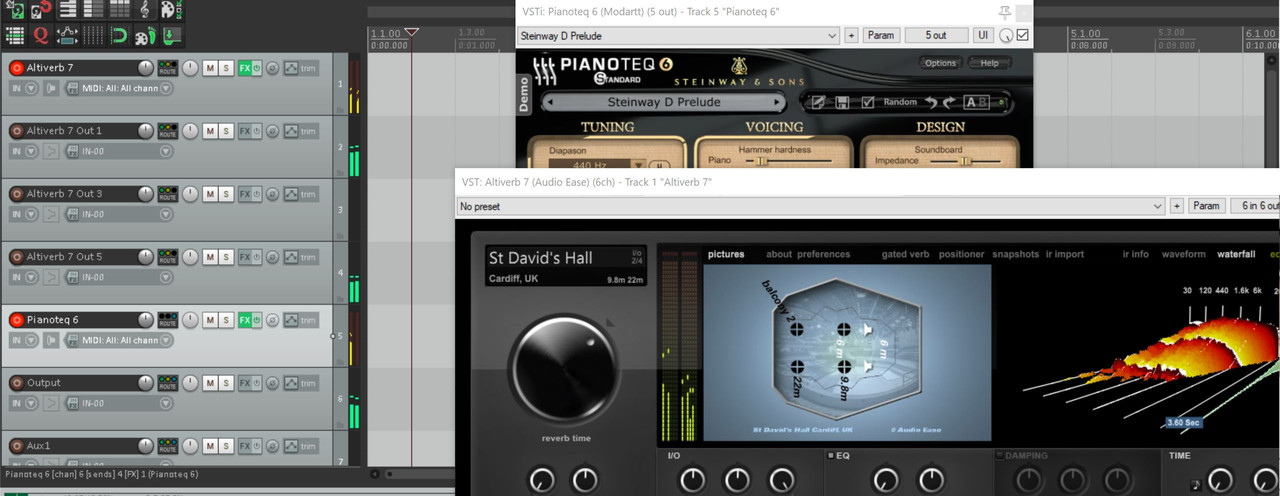Click Pianoteq undo arrow icon
Screen dimensions: 1280x496
click(x=931, y=103)
